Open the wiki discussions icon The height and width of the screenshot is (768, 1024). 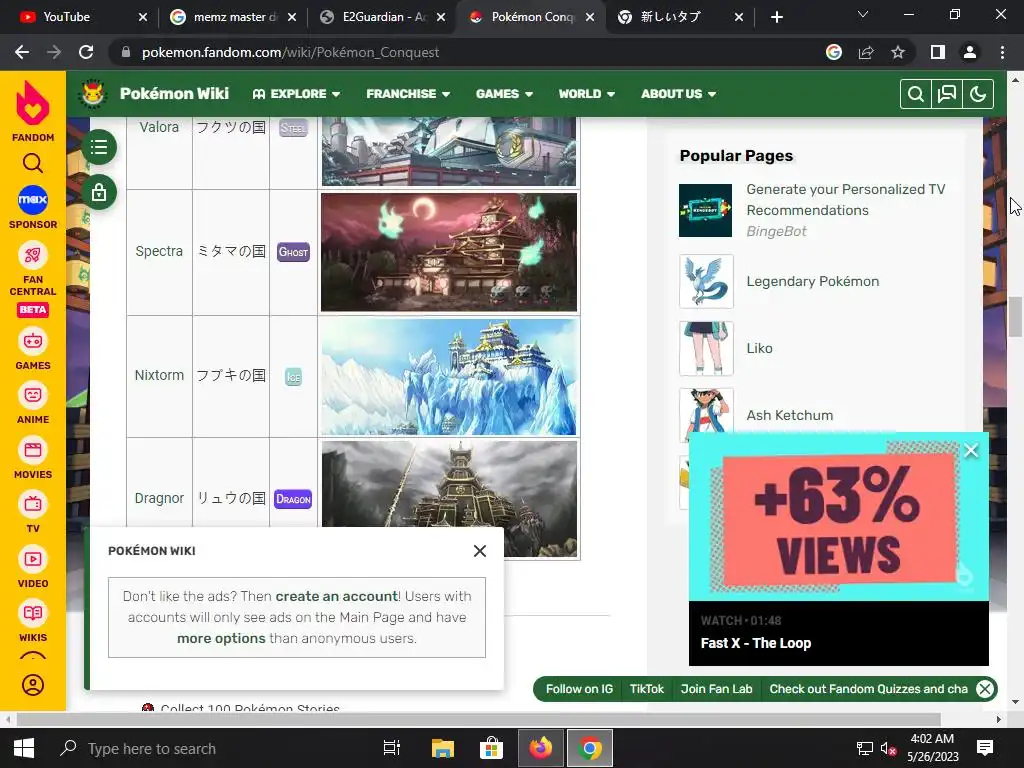[x=947, y=94]
